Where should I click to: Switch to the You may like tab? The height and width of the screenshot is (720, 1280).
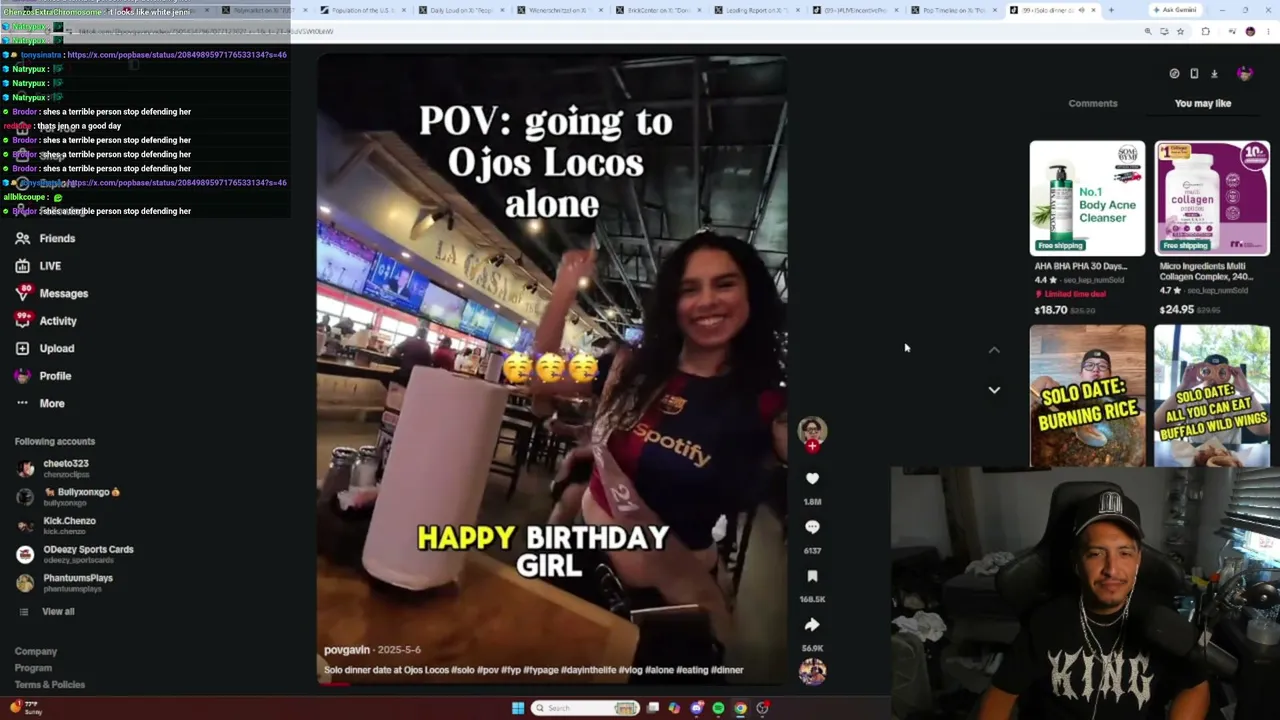(x=1203, y=103)
